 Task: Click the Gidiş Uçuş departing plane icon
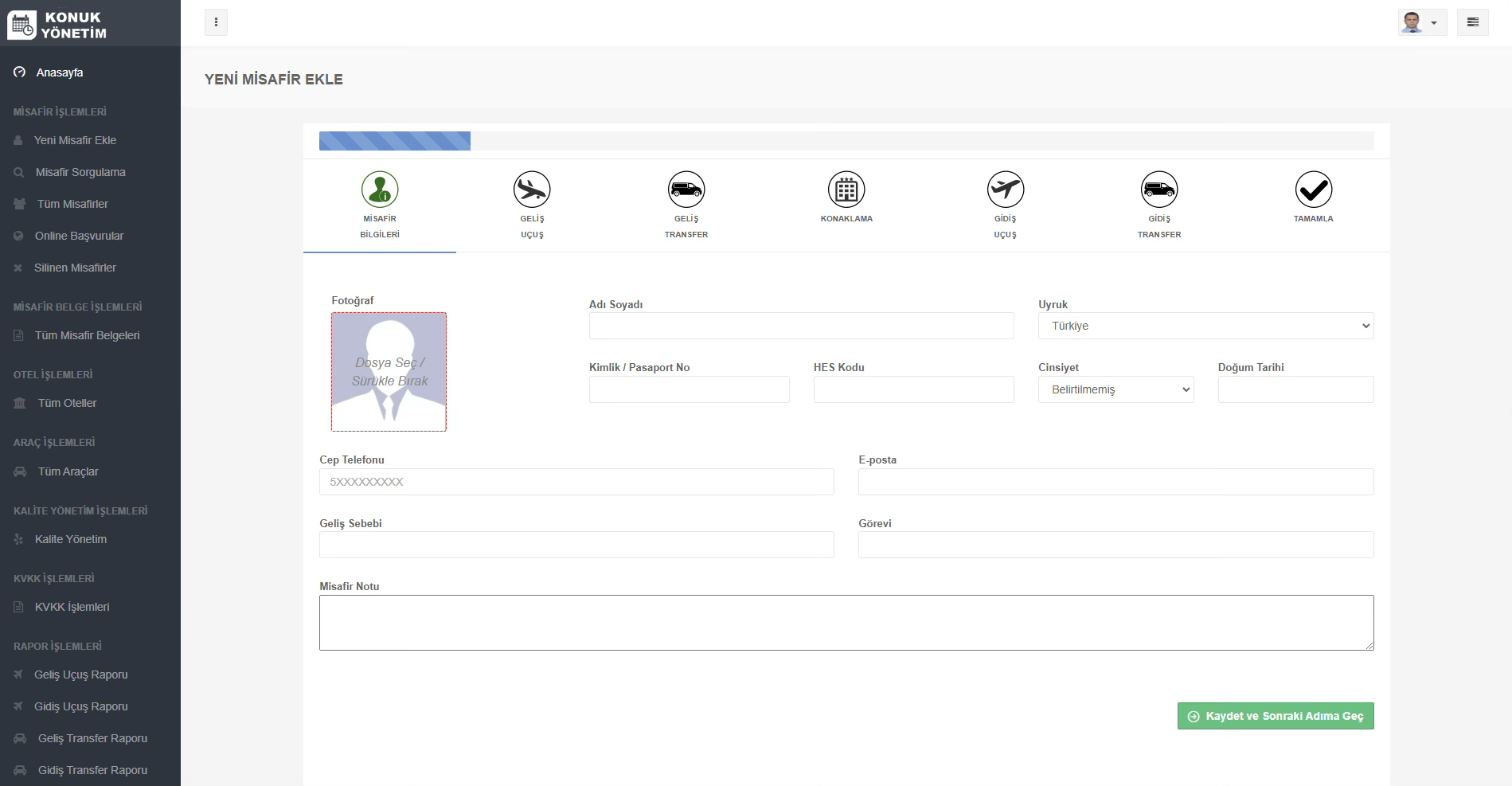pos(1005,190)
